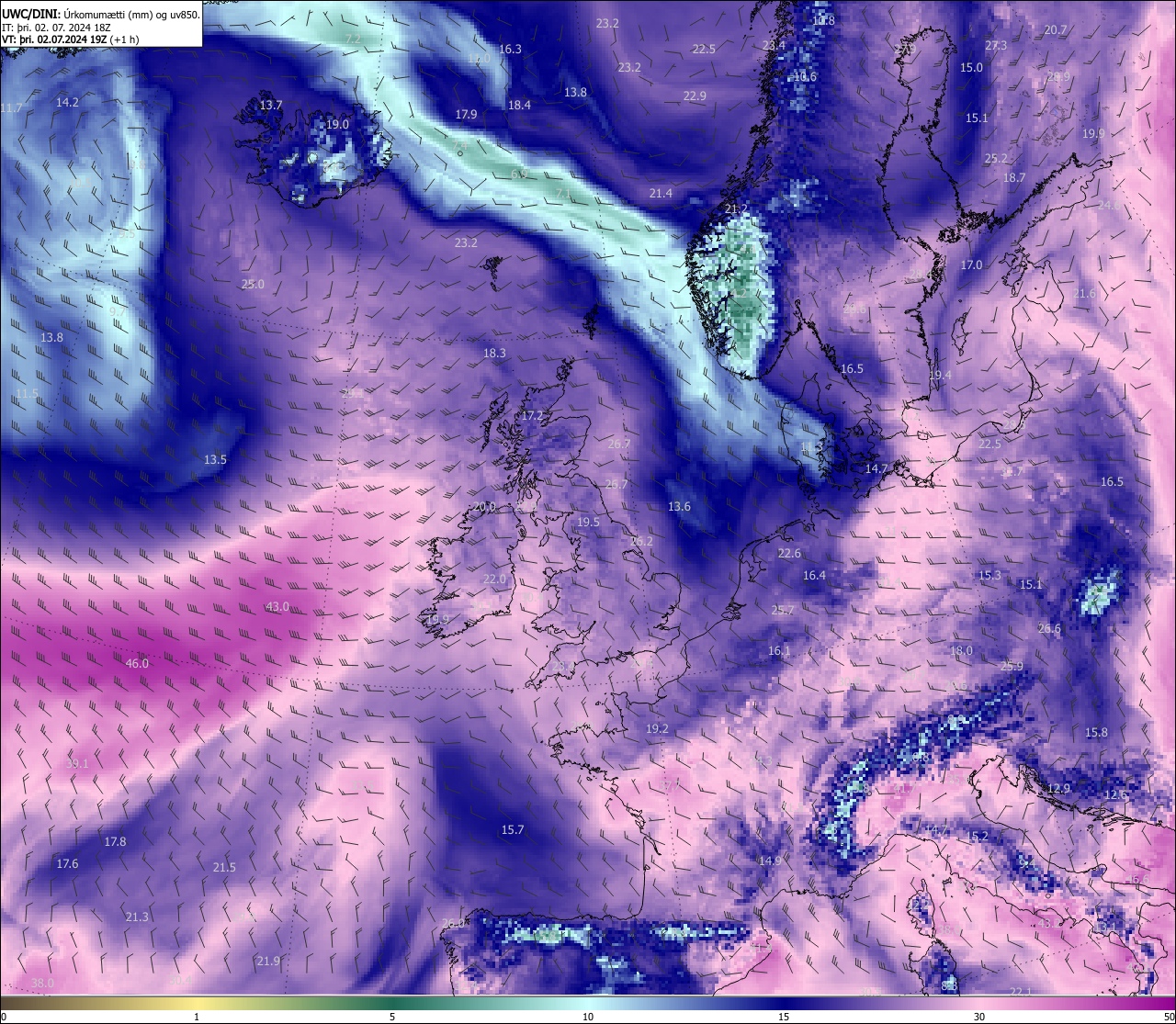The width and height of the screenshot is (1176, 1024).
Task: Click the 13.6 value in the North Sea
Action: point(679,507)
